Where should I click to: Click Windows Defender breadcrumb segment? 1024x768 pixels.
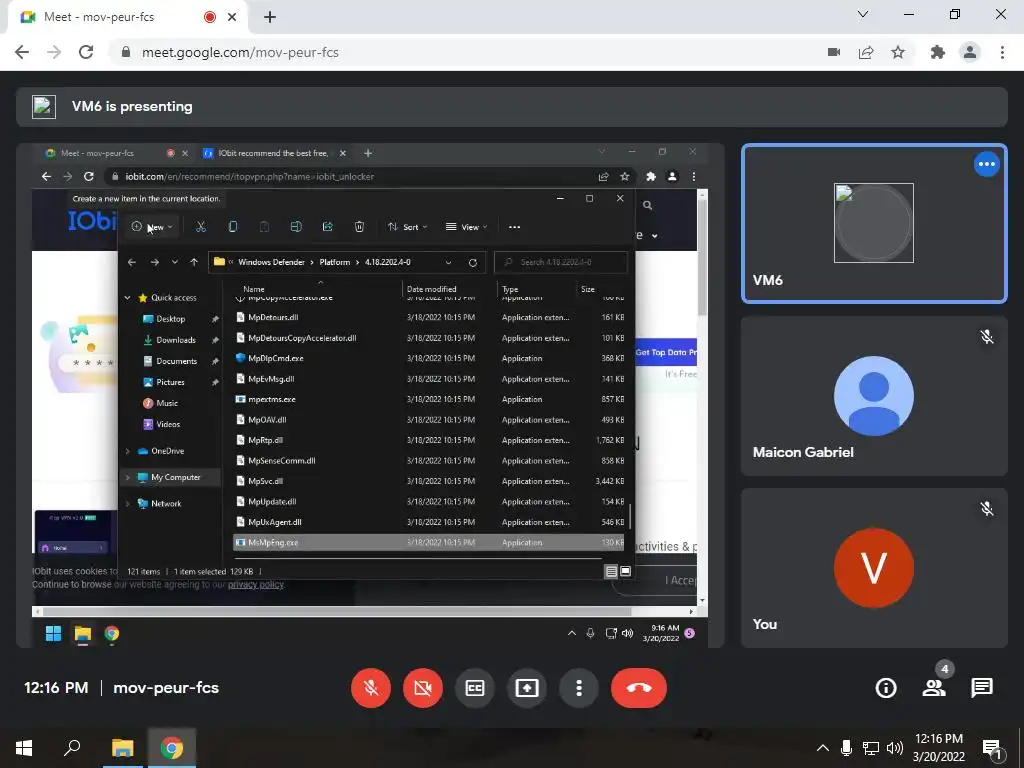point(271,262)
